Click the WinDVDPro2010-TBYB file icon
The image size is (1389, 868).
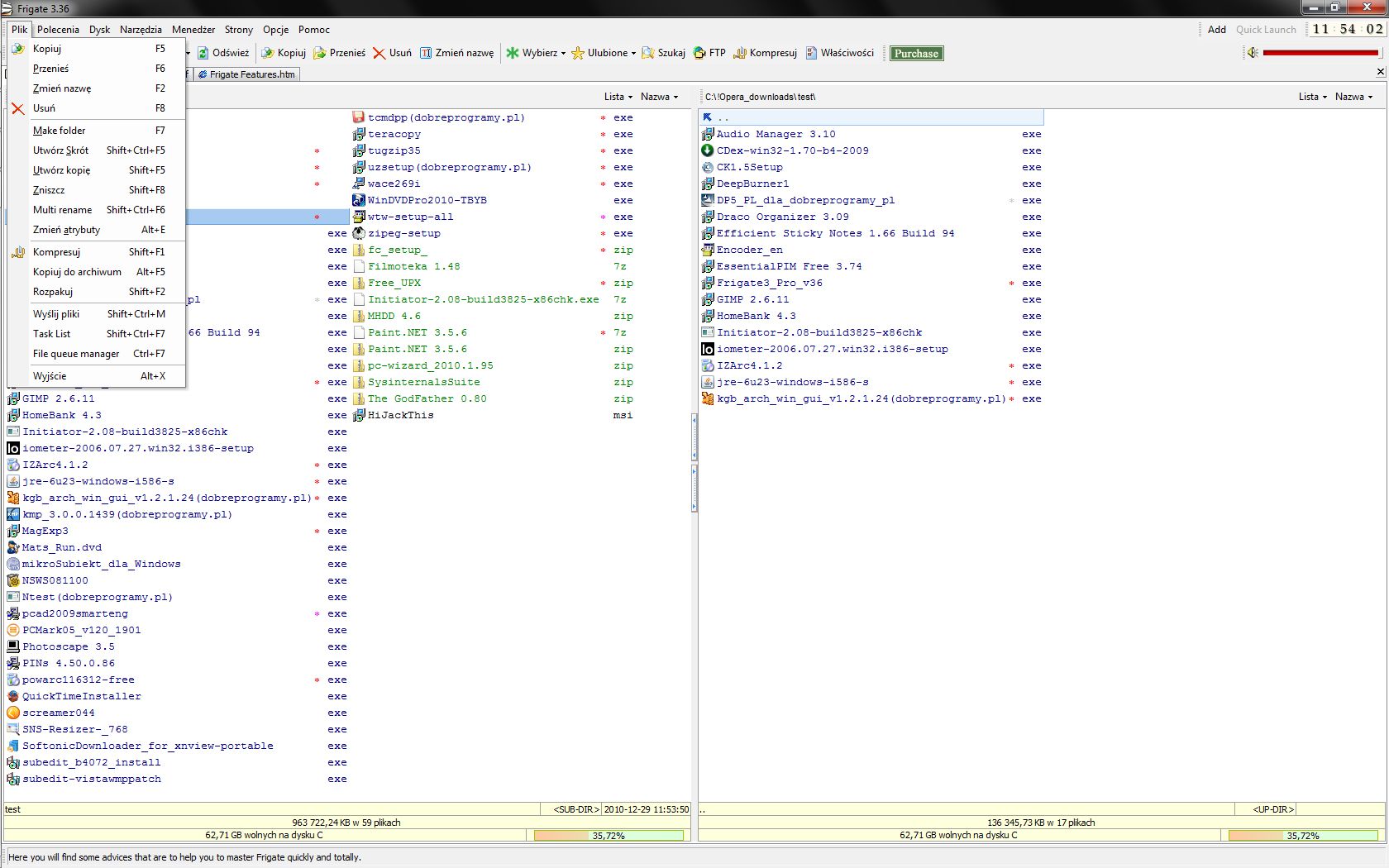pos(359,200)
